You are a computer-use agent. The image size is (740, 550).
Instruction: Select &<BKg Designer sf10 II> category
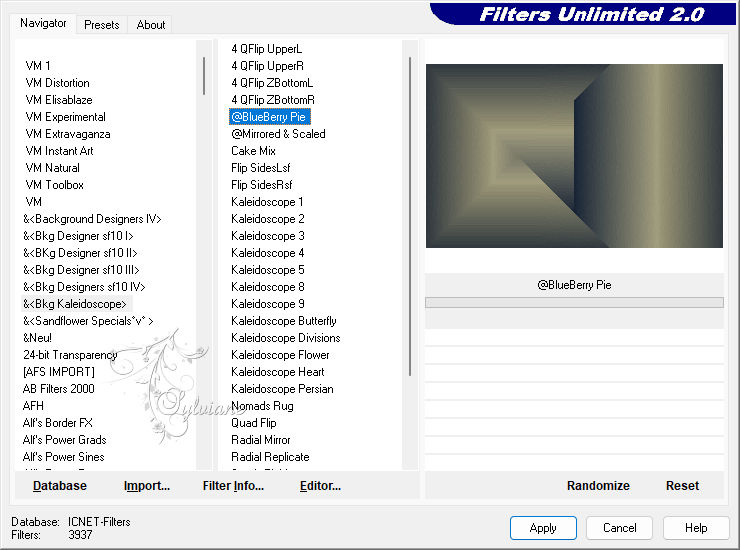(x=80, y=253)
